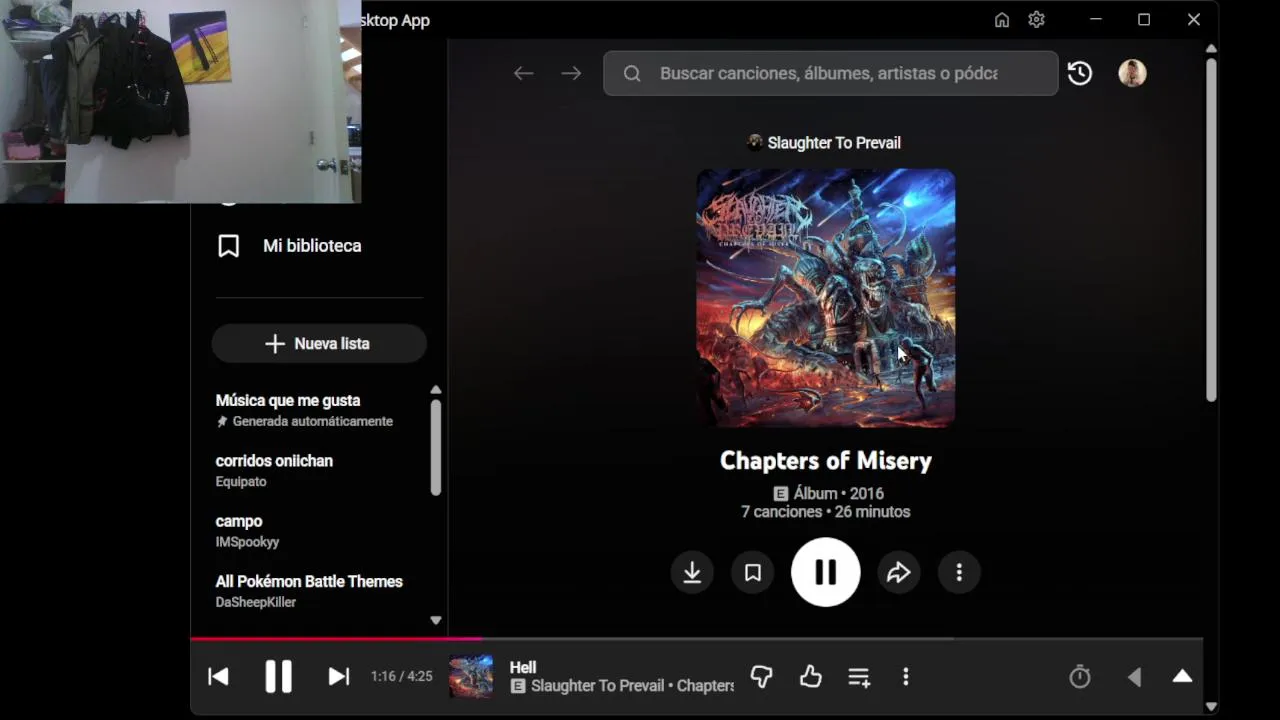Screen dimensions: 1280x720
Task: Click the time display 1:16 / 4:25
Action: tap(401, 677)
